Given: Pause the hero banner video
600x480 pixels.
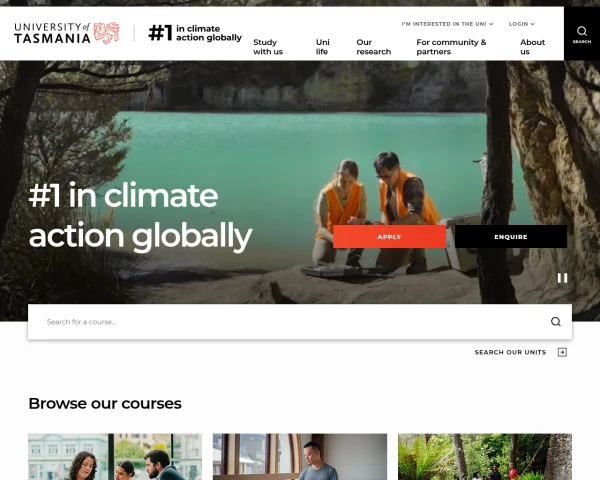Looking at the screenshot, I should (x=562, y=278).
